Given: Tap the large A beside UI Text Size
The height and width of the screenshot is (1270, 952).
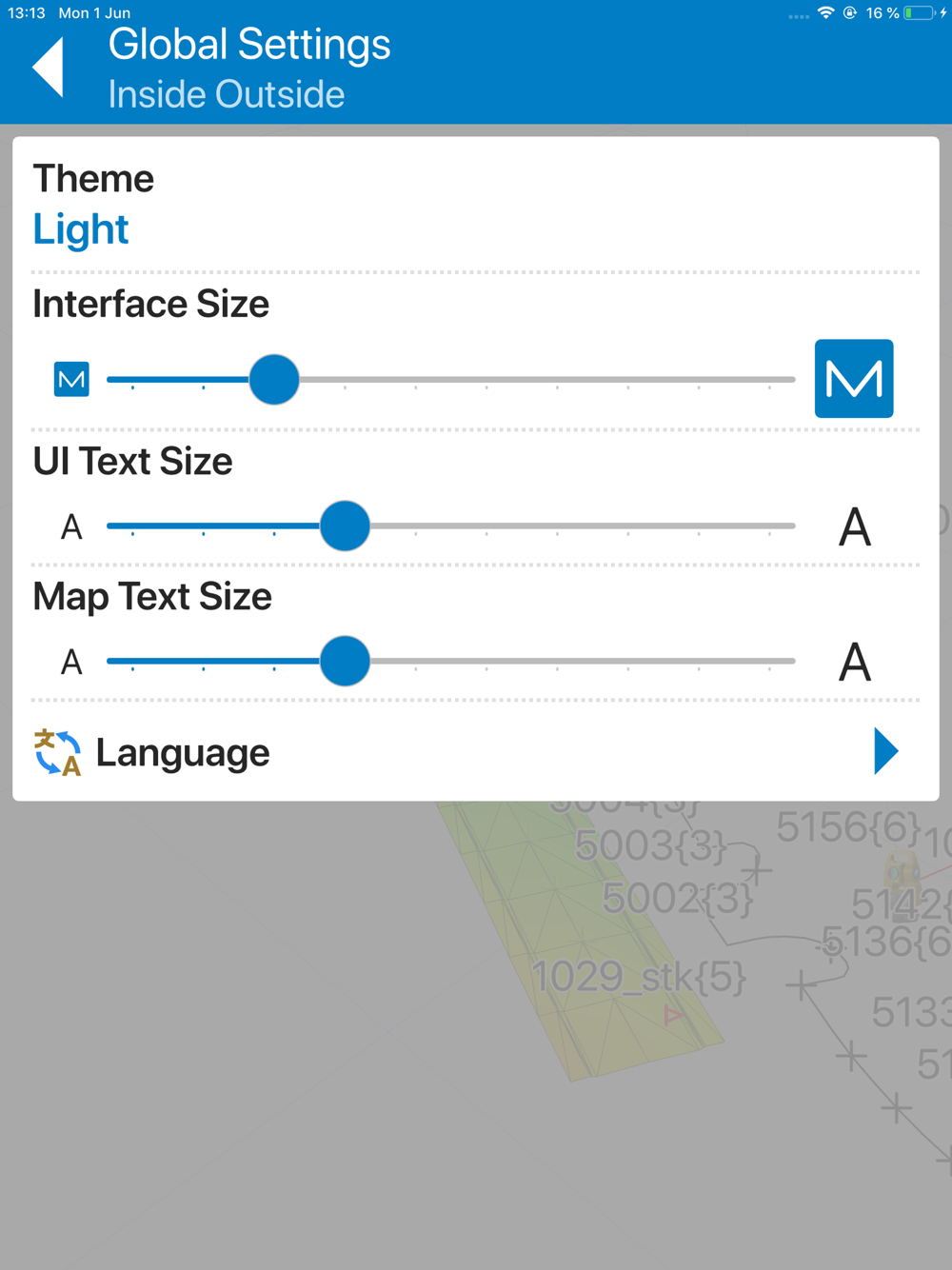Looking at the screenshot, I should click(855, 526).
